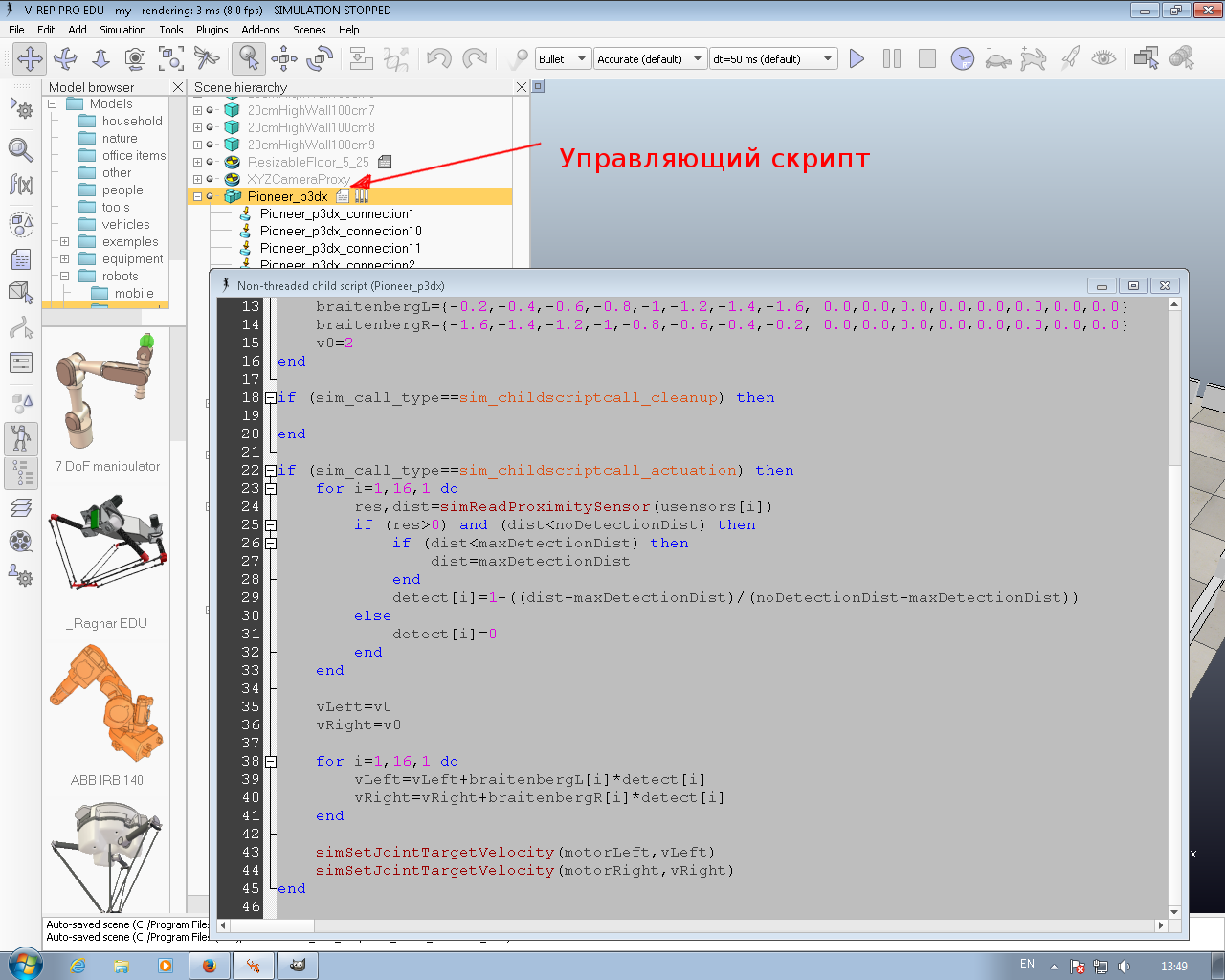Open simulation settings in left toolbar
This screenshot has height=980, width=1225.
tap(21, 108)
